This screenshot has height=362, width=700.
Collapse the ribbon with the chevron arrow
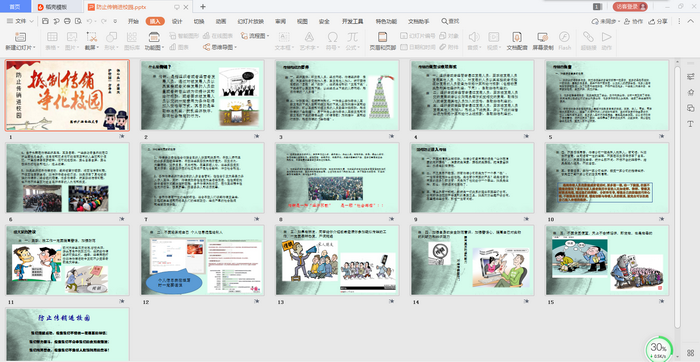tap(692, 21)
